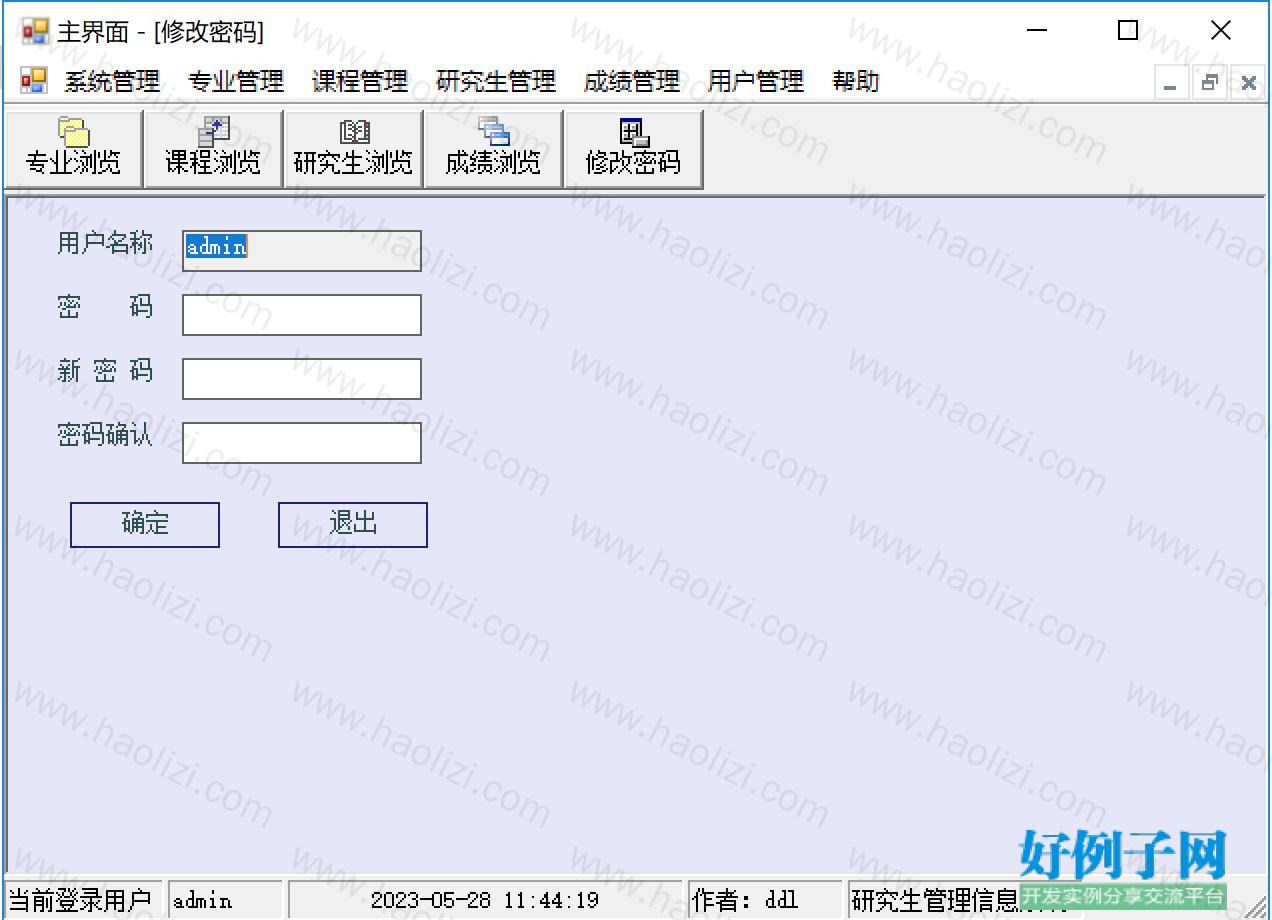Screen dimensions: 1272x920
Task: Click the child form icon in the menu bar
Action: (x=34, y=81)
